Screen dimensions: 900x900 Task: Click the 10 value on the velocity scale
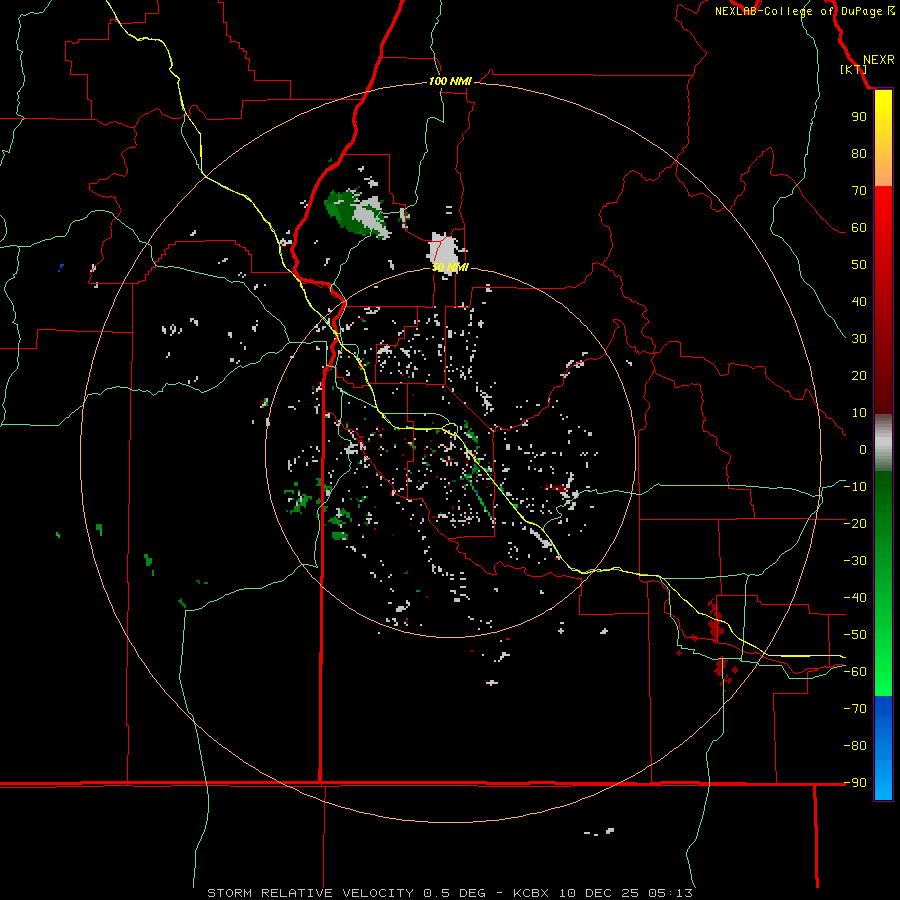coord(859,413)
